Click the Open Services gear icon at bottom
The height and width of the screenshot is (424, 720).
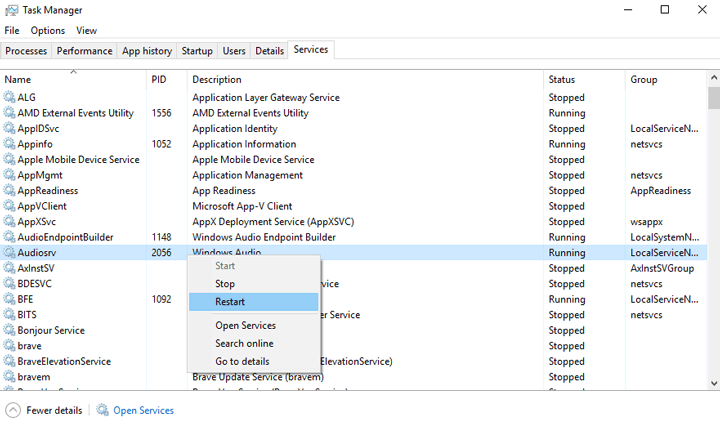pos(102,410)
